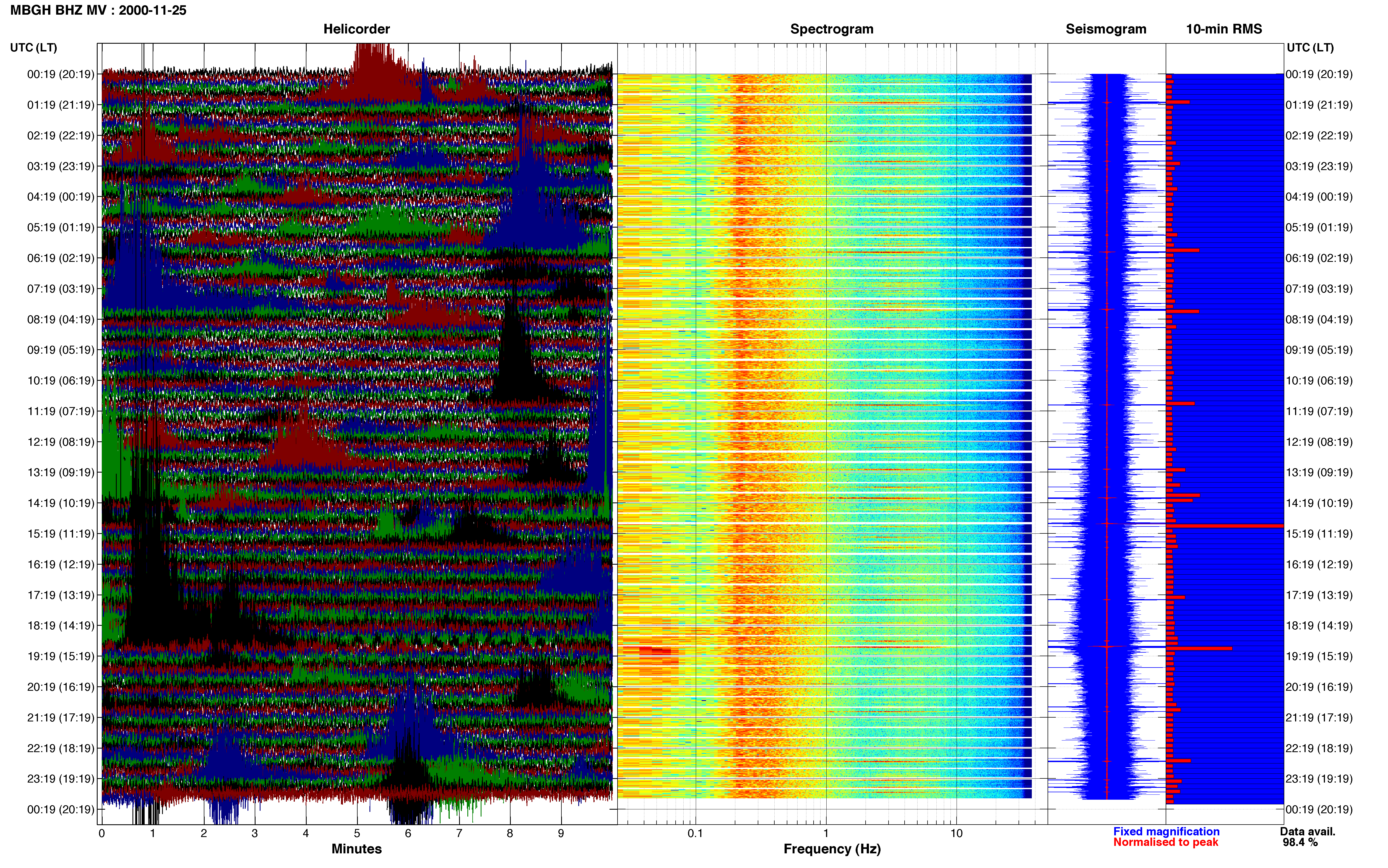Click minute tick label '5' on helicorder axis
This screenshot has height=868, width=1388.
point(357,833)
